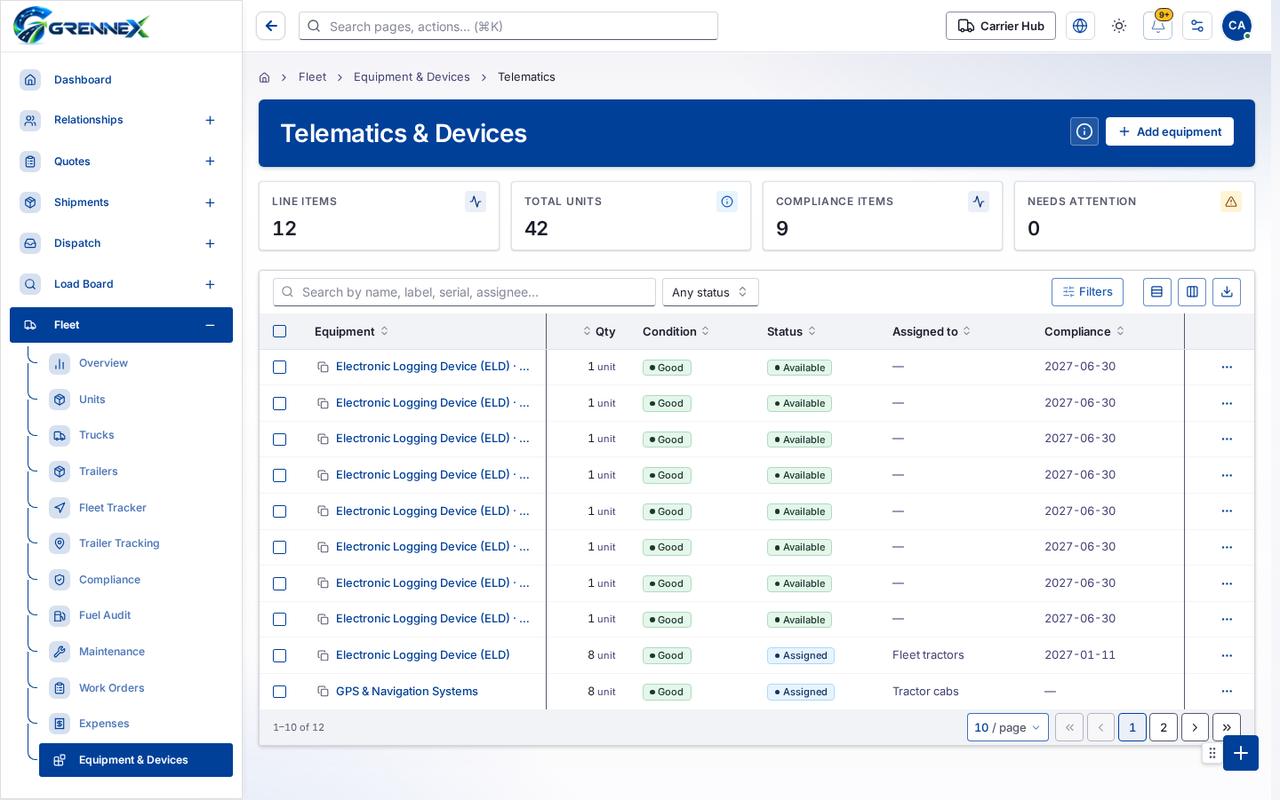Open the column settings icon
This screenshot has width=1280, height=800.
coord(1192,292)
